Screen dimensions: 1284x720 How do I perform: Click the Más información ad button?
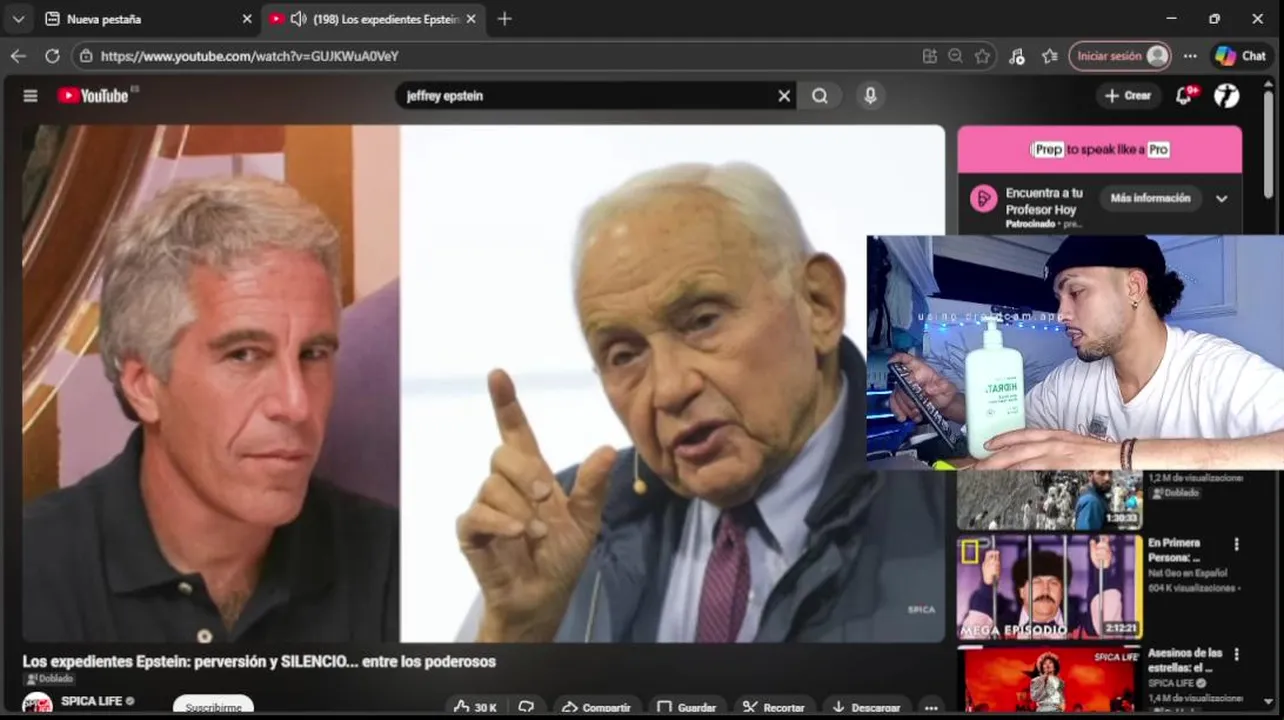coord(1150,198)
